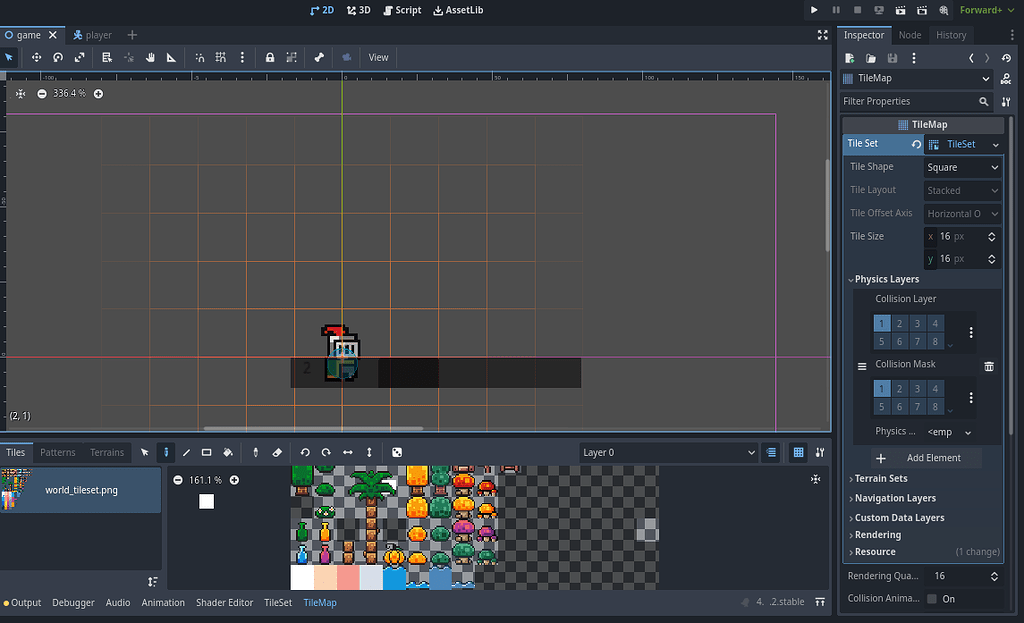
Task: Select the TileMap paint pencil tool
Action: pos(166,452)
